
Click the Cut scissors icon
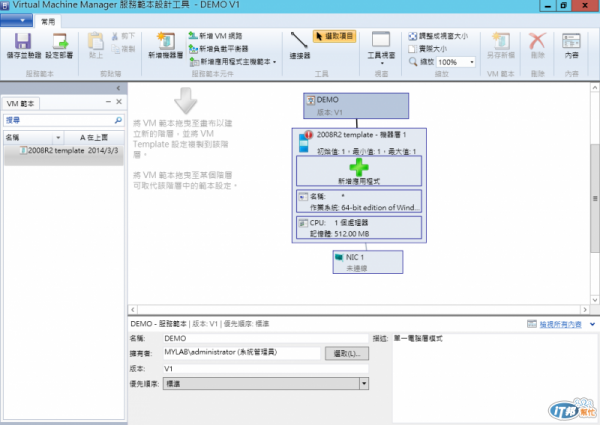pos(115,36)
